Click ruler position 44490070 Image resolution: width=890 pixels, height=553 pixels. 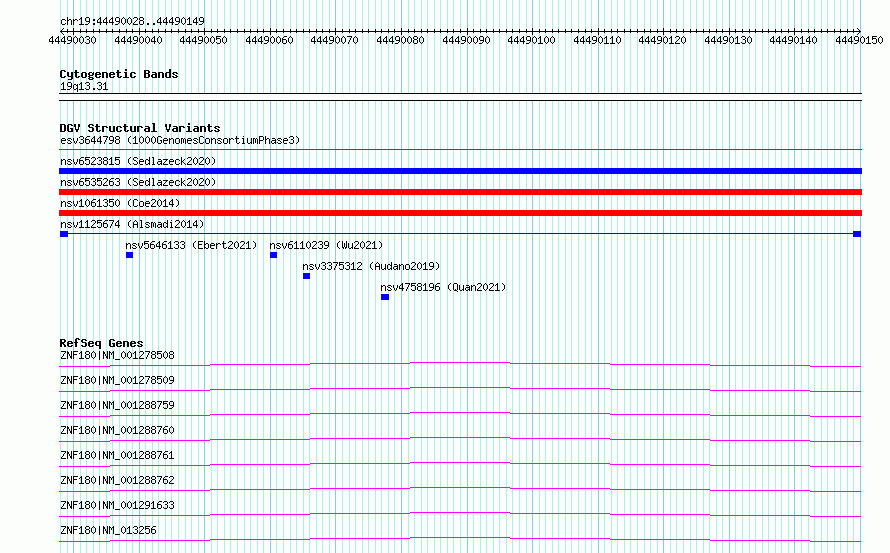coord(335,40)
